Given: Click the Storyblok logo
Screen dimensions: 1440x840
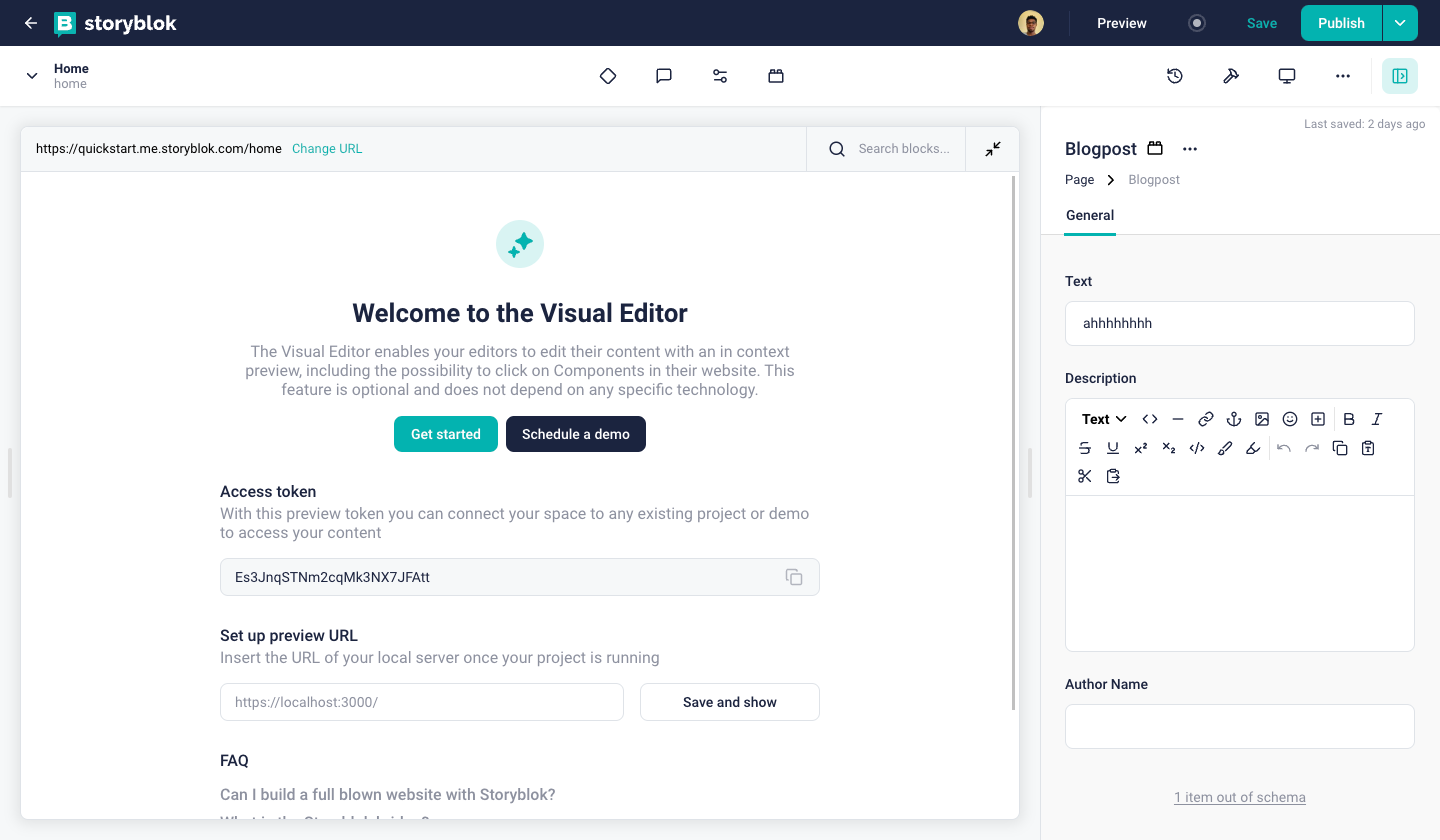Looking at the screenshot, I should (115, 23).
